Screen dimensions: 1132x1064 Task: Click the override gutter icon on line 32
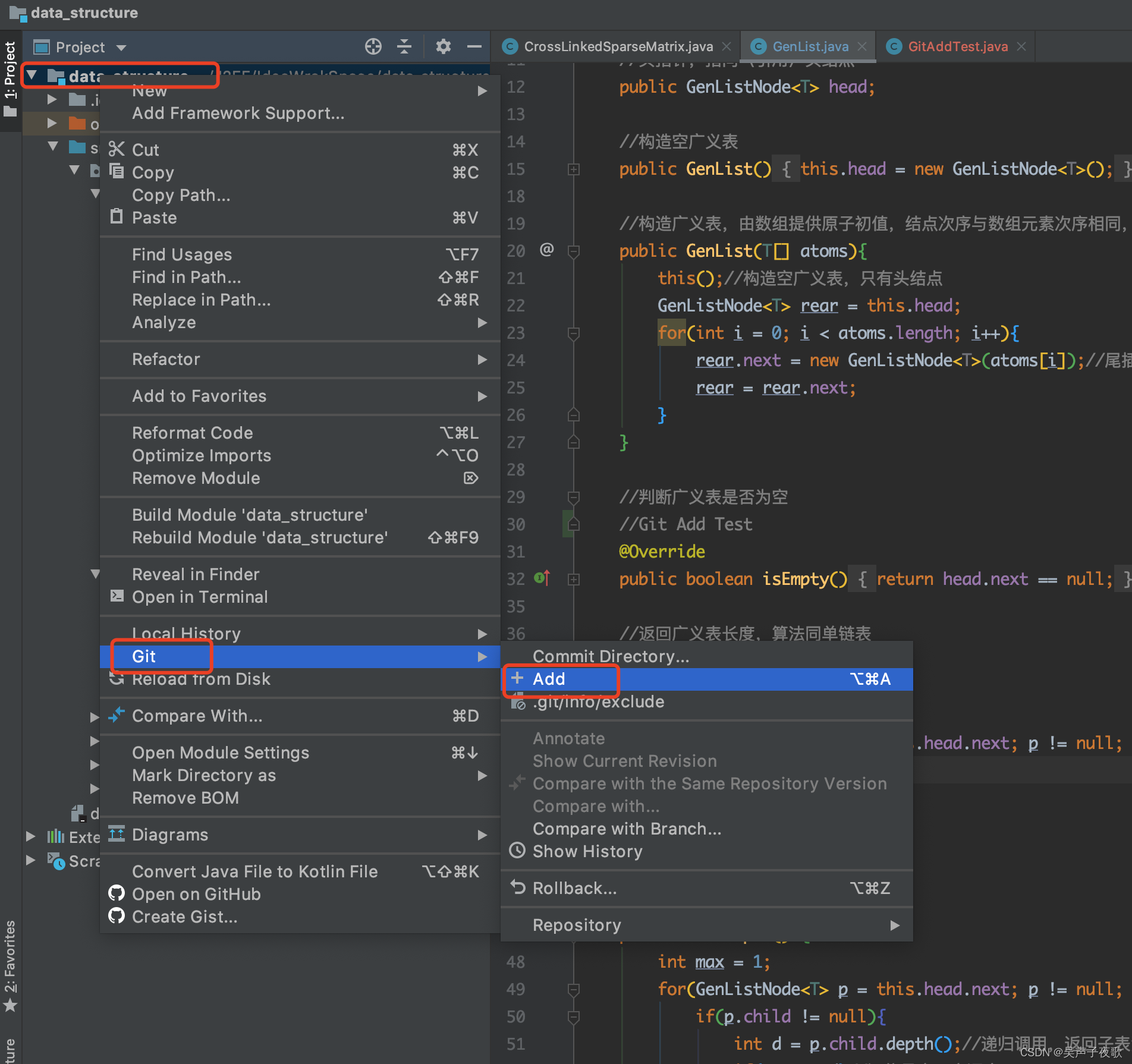coord(542,578)
